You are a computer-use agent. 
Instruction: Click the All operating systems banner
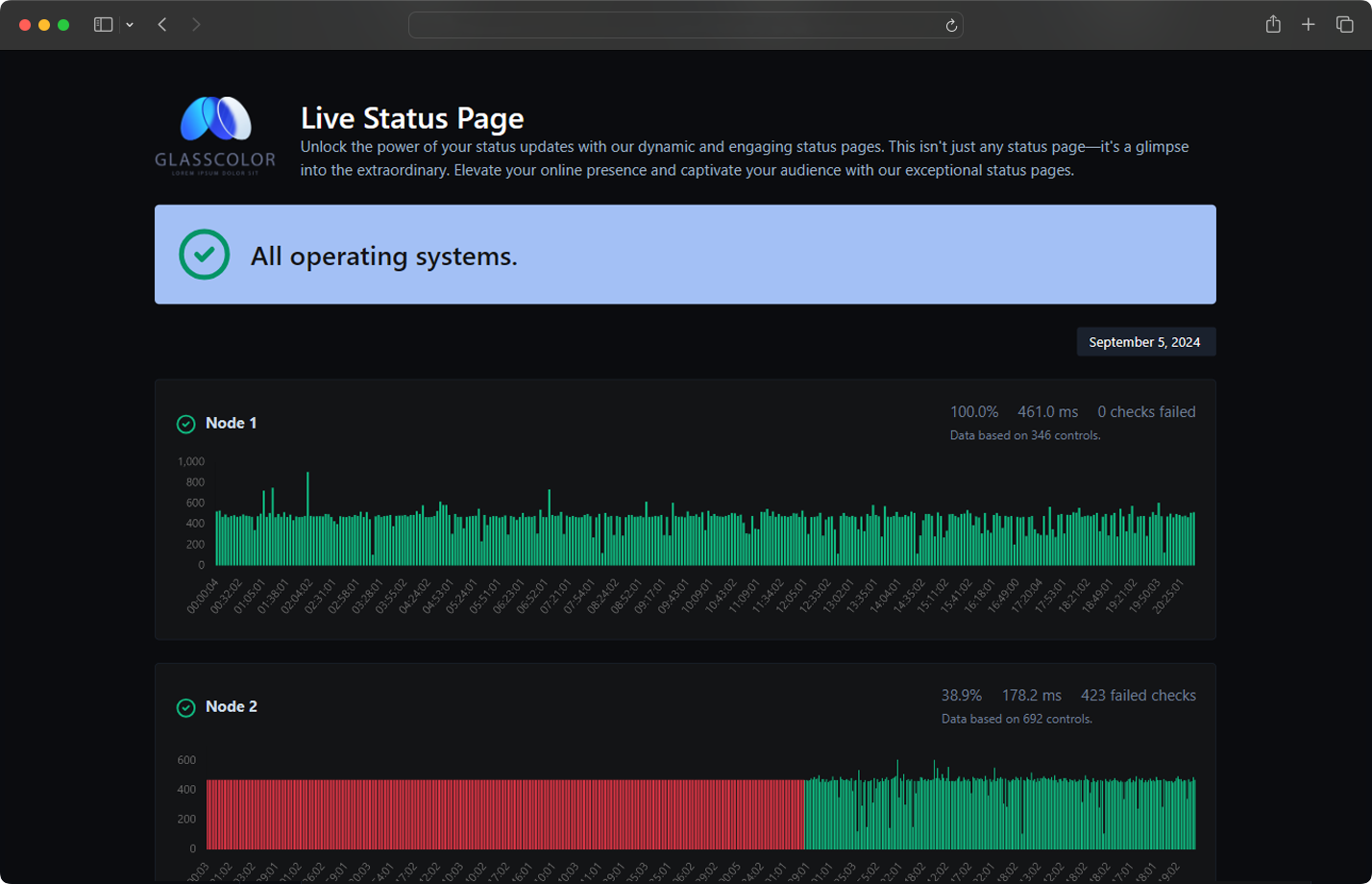(686, 255)
